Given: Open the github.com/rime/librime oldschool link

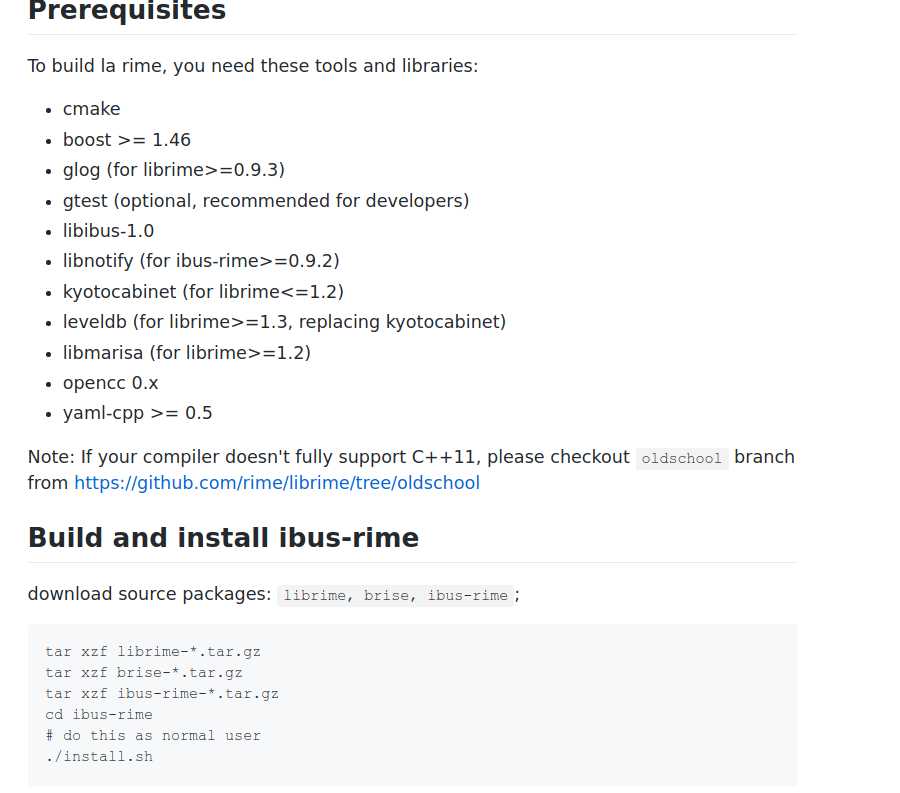Looking at the screenshot, I should pos(277,483).
